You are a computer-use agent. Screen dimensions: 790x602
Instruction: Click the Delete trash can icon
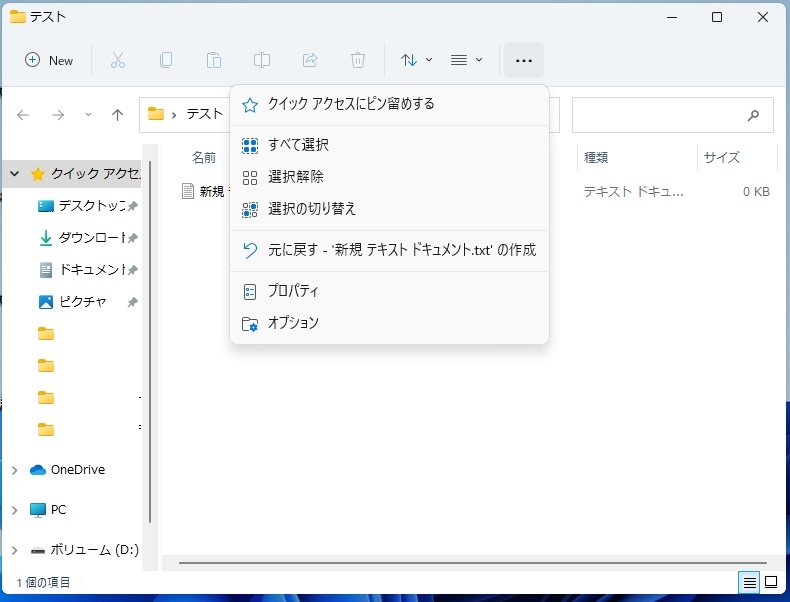pos(358,60)
